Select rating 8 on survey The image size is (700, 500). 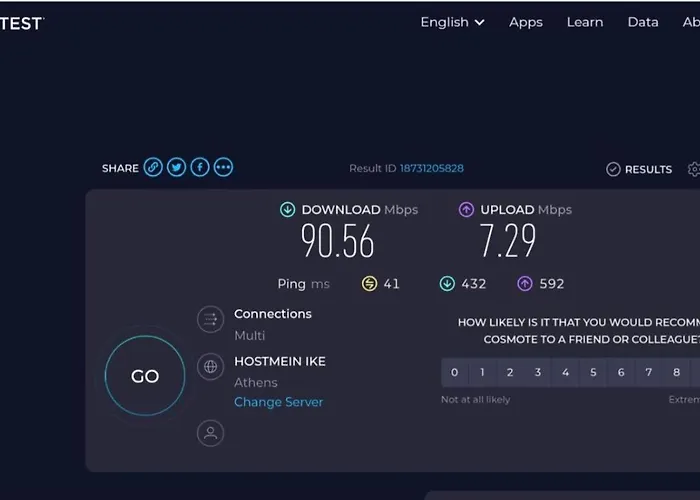click(x=677, y=373)
